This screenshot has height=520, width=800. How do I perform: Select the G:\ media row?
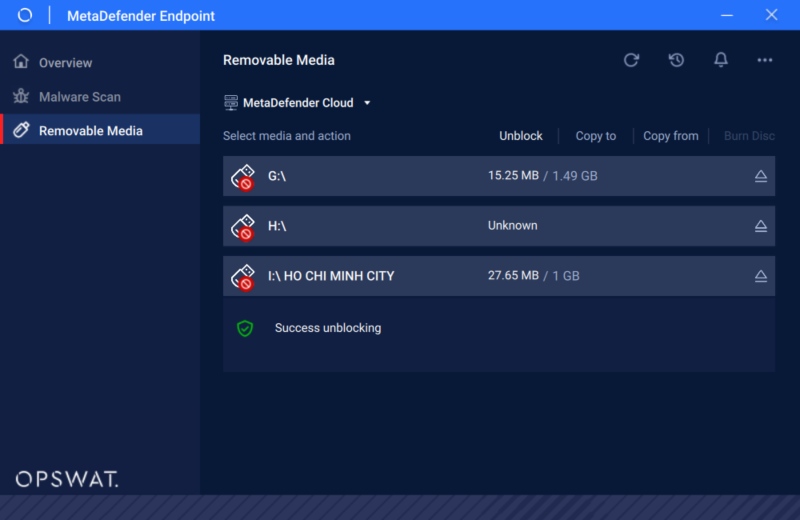click(499, 176)
